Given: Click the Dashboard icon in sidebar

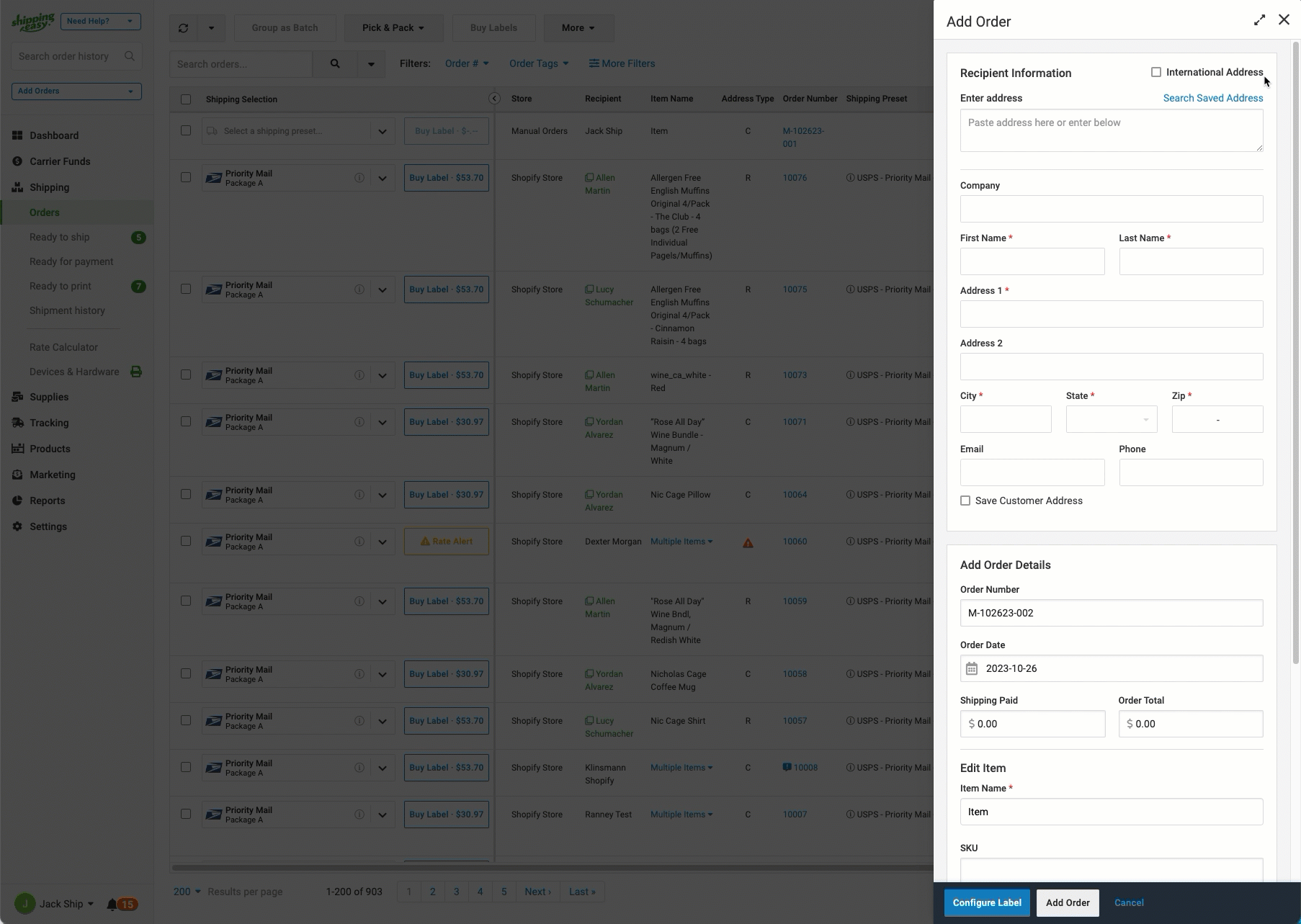Looking at the screenshot, I should pos(17,135).
